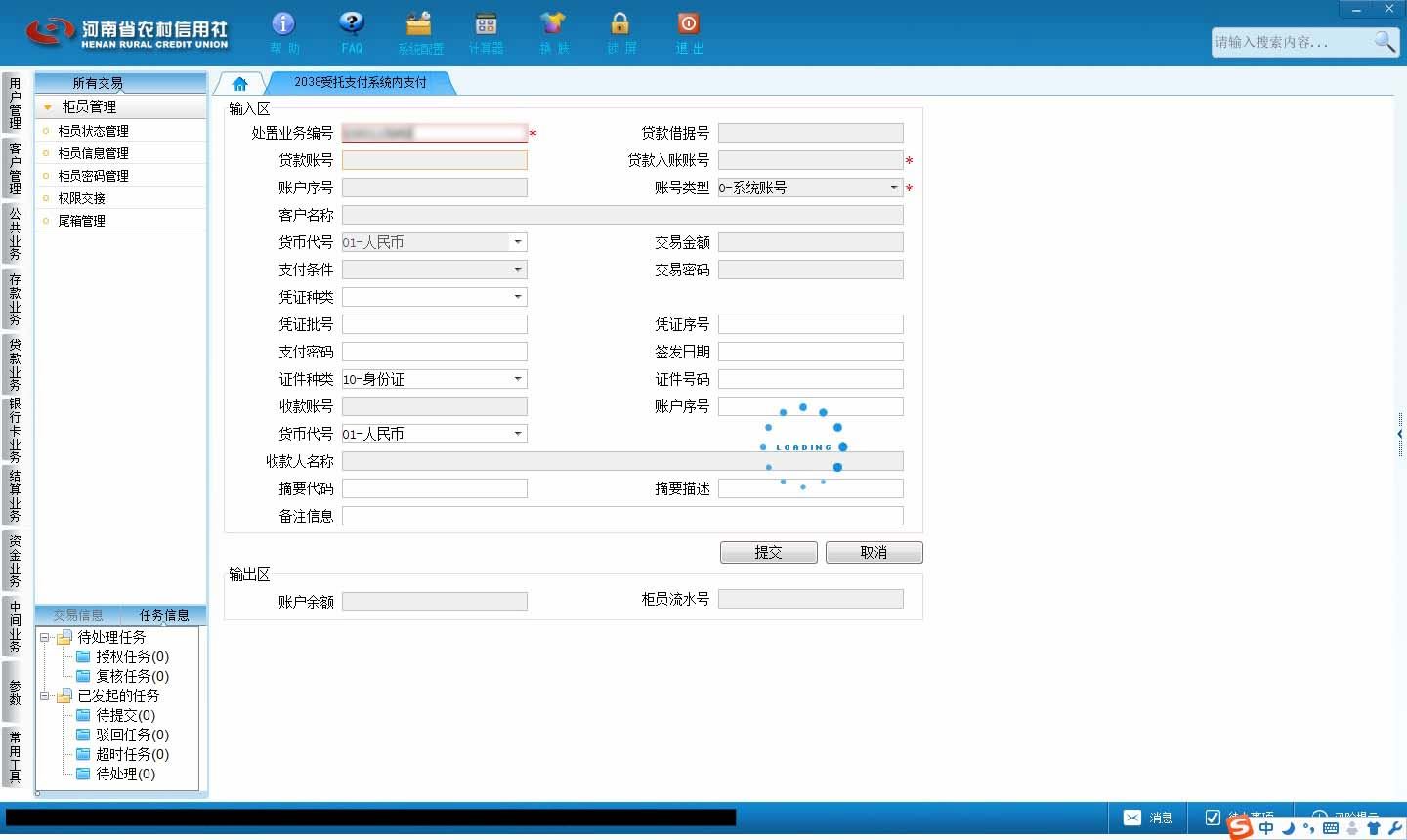Go to the home tab icon
This screenshot has height=840, width=1407.
(239, 83)
